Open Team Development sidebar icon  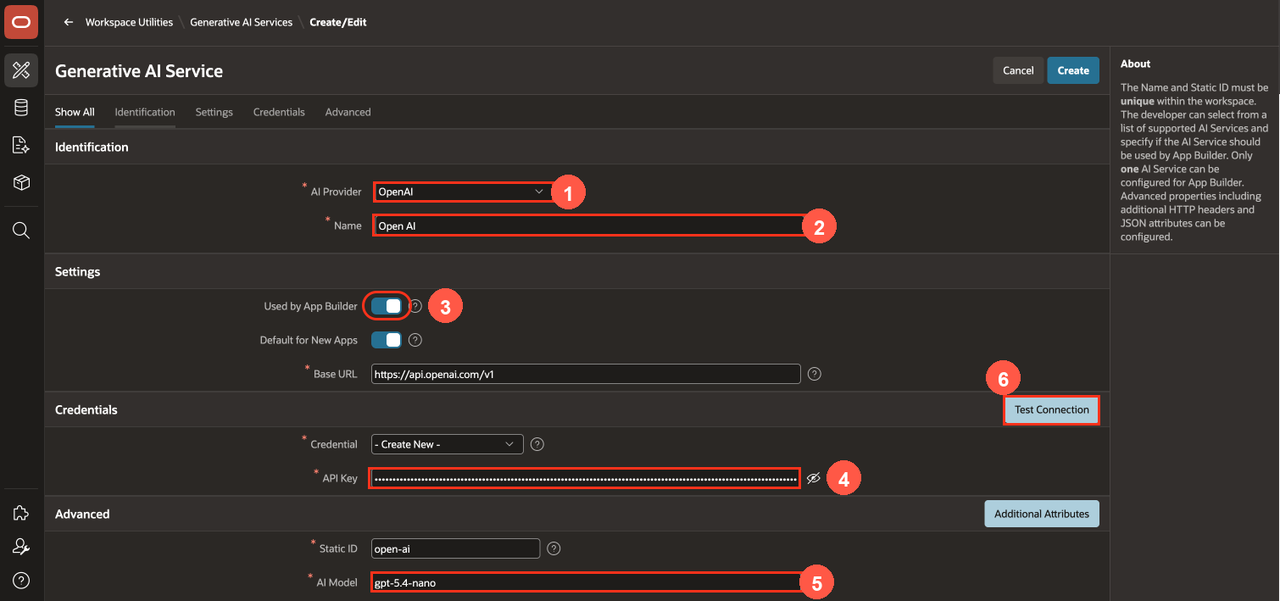pyautogui.click(x=21, y=145)
